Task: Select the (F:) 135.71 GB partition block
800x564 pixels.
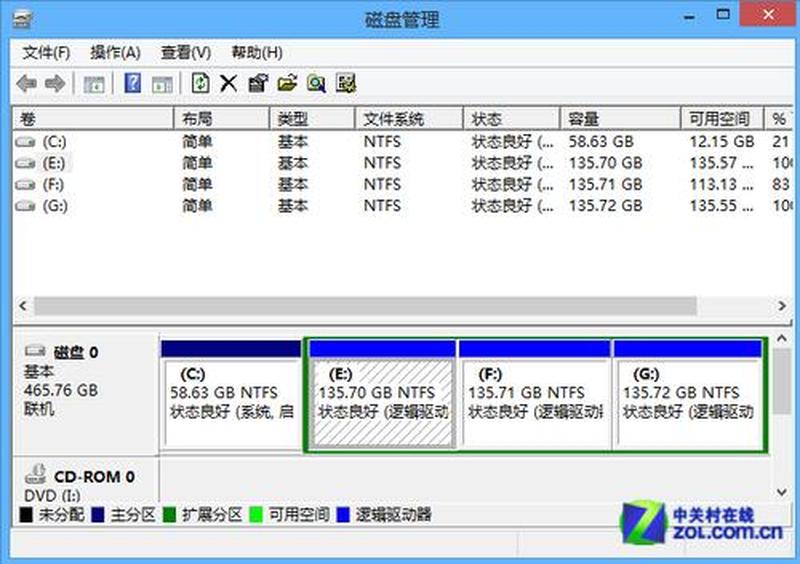Action: pyautogui.click(x=535, y=395)
